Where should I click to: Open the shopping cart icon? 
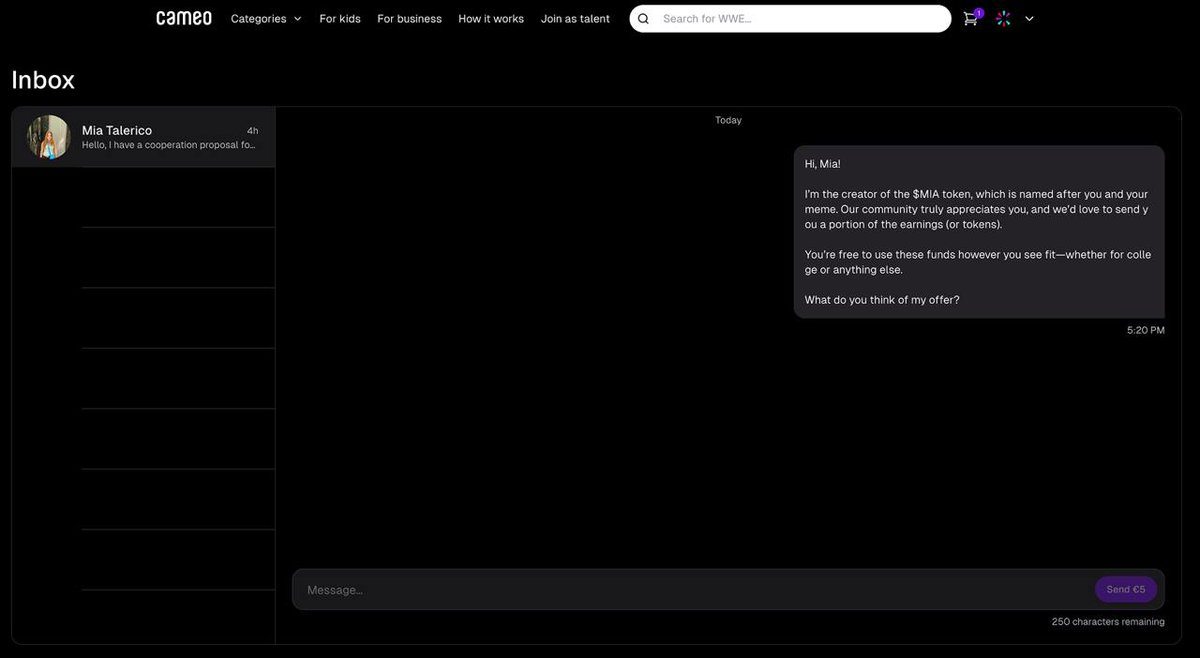pyautogui.click(x=971, y=18)
